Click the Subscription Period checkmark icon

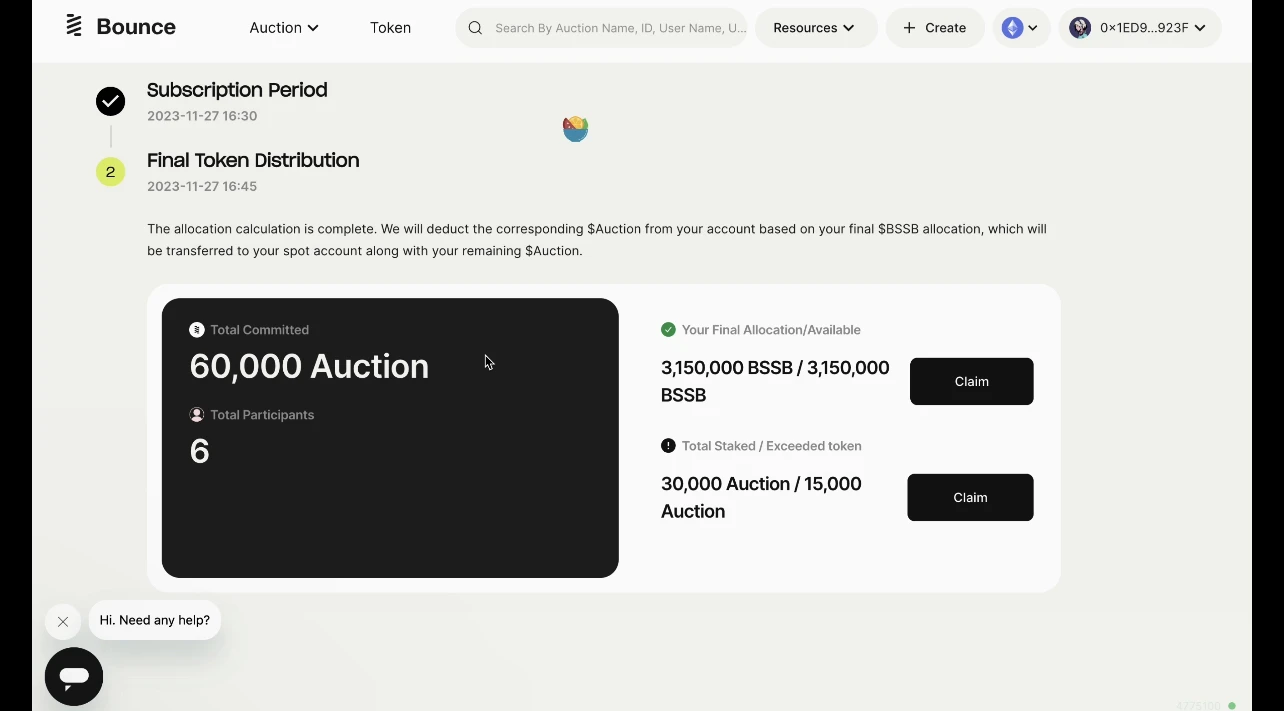[x=110, y=101]
